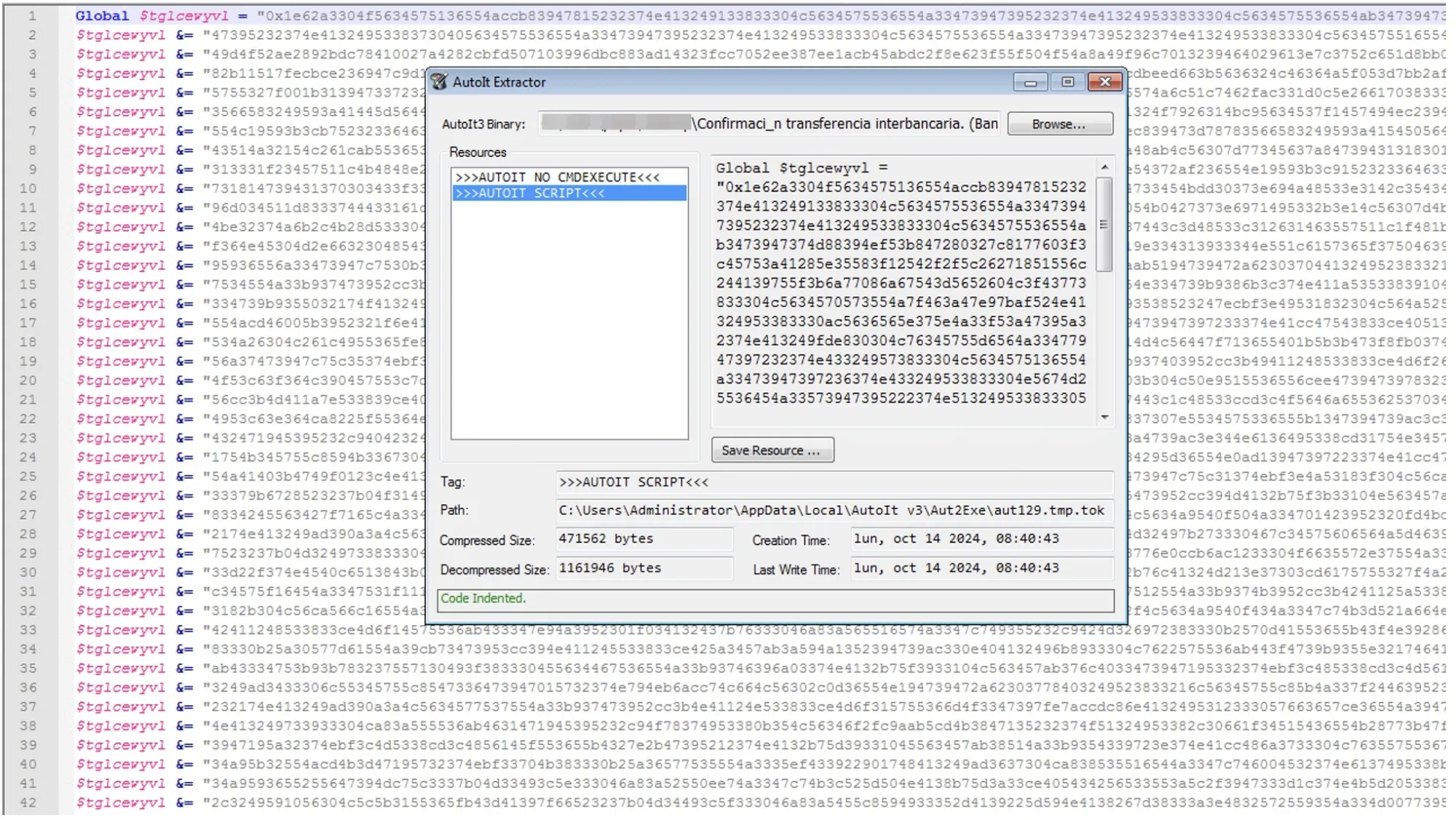Image resolution: width=1456 pixels, height=820 pixels.
Task: Click the hex string on editor line 2
Action: [x=824, y=35]
